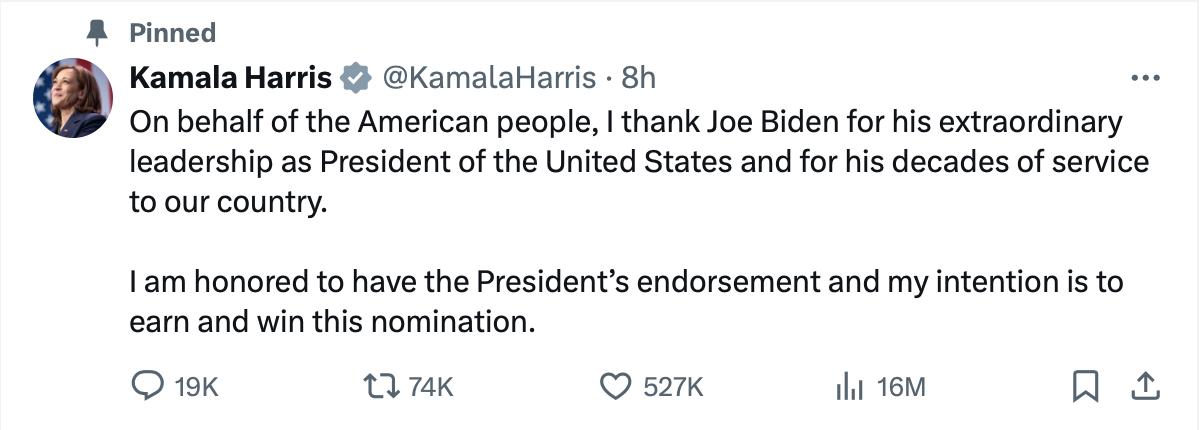
Task: Click the 19K reply count
Action: [196, 386]
